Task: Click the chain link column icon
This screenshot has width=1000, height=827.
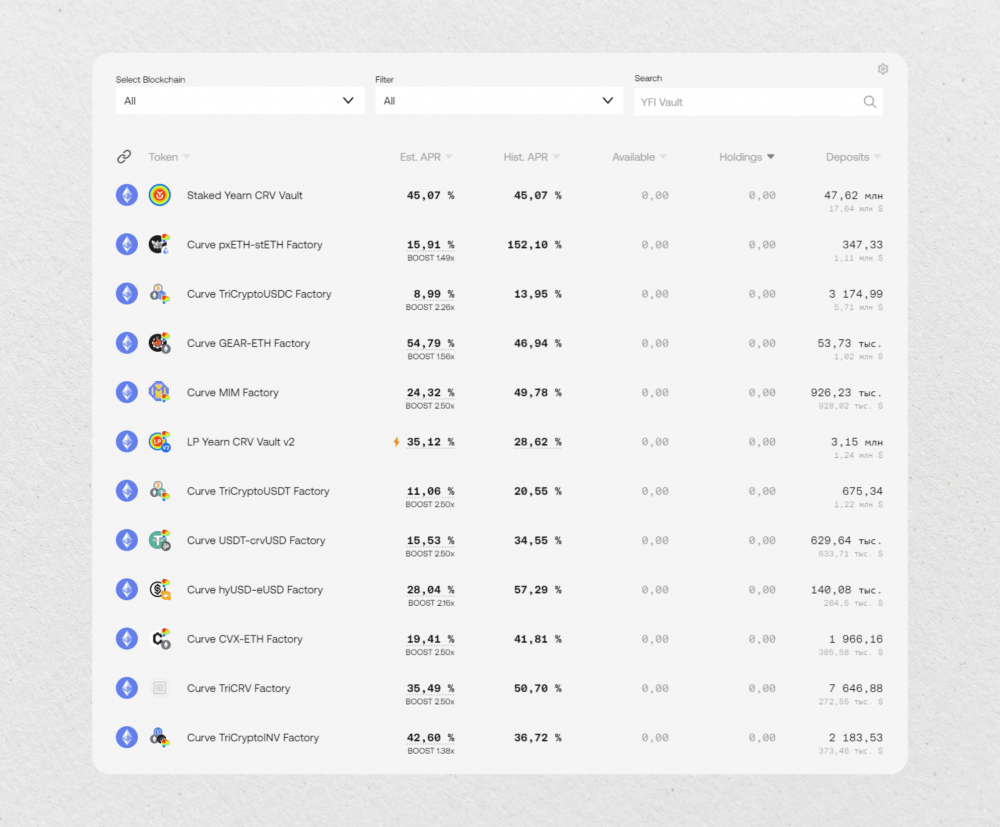Action: point(124,157)
